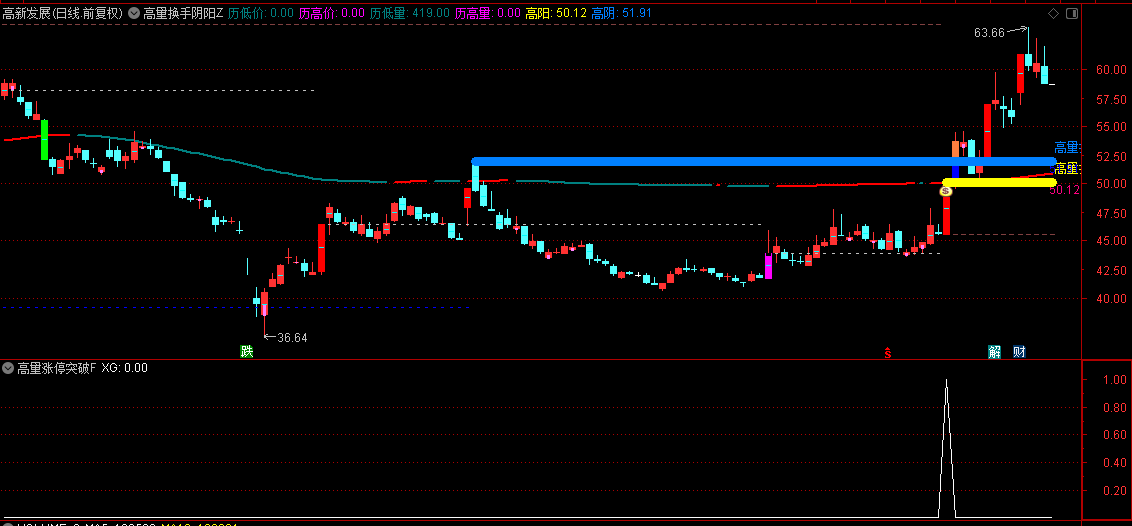Click the thick yellow horizontal level line
The height and width of the screenshot is (526, 1132).
pyautogui.click(x=999, y=183)
